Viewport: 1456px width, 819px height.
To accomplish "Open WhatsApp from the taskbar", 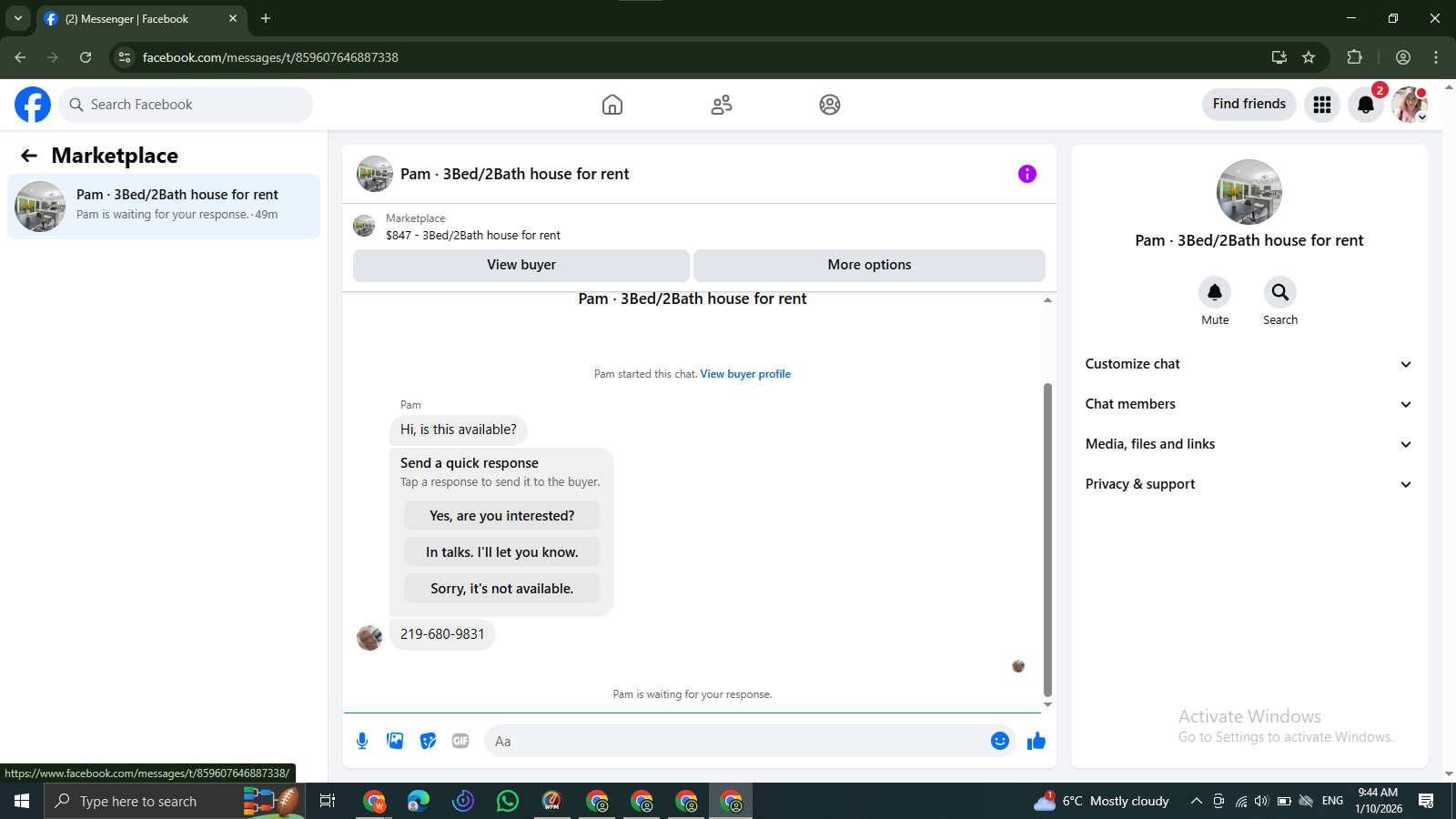I will click(x=508, y=801).
